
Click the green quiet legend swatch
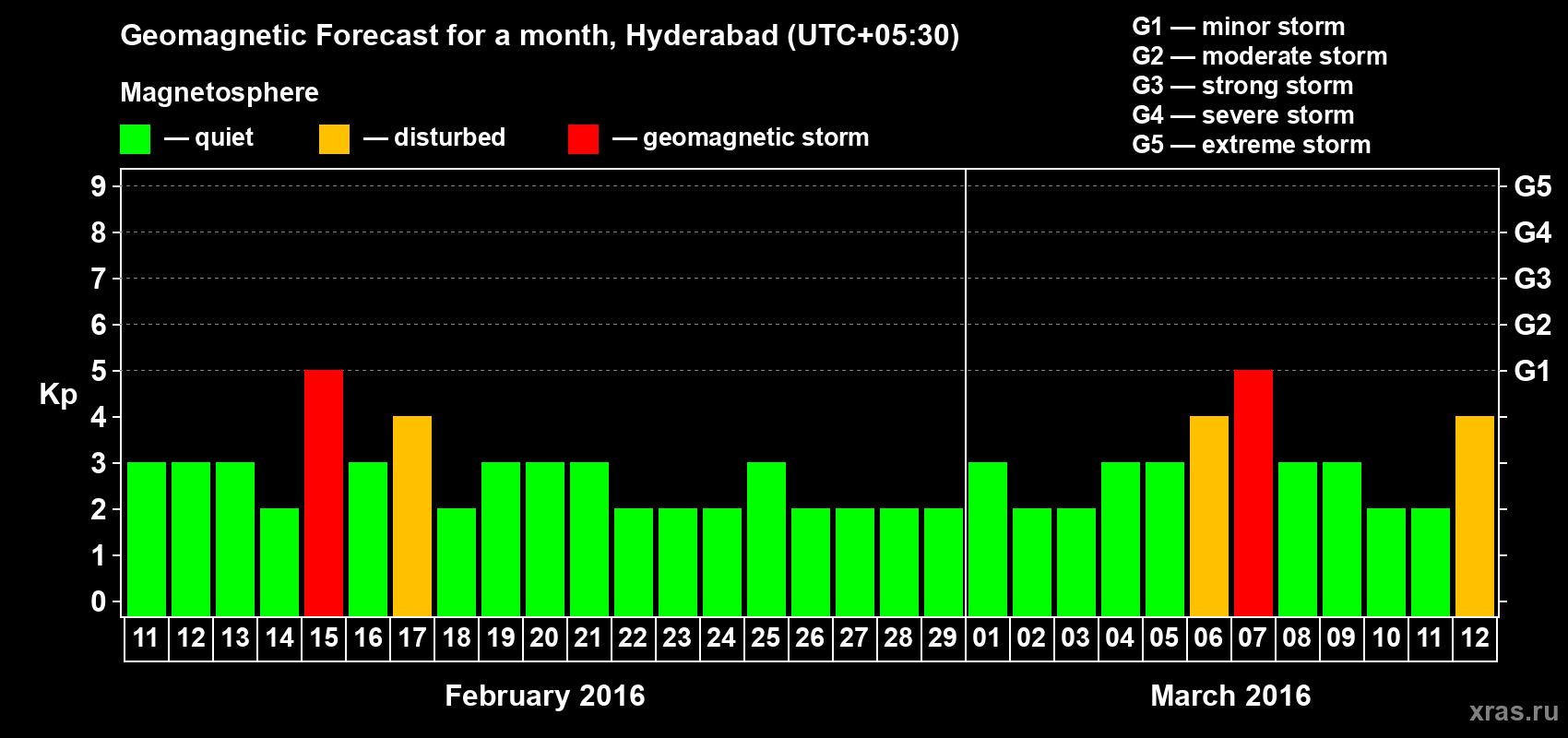tap(135, 139)
